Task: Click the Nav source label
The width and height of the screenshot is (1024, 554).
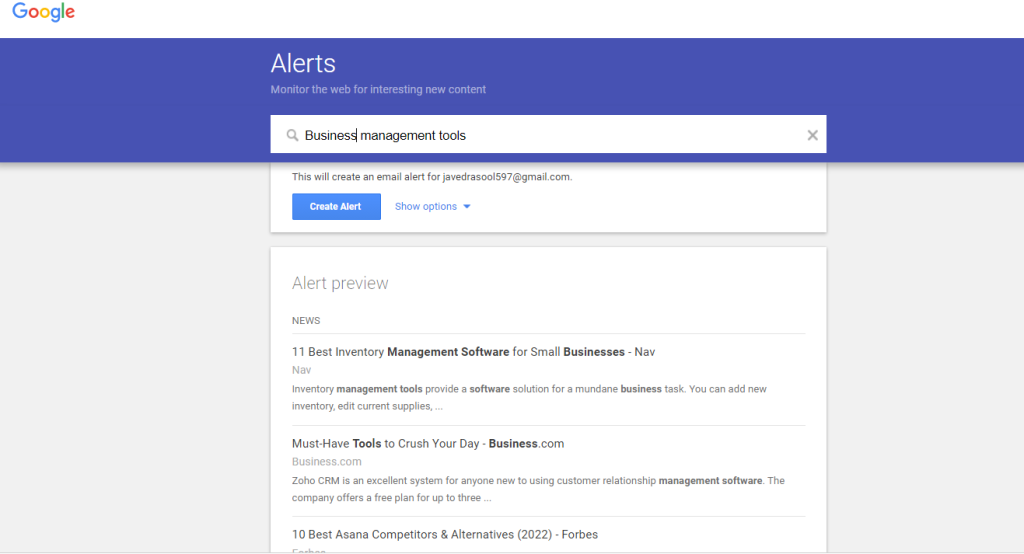Action: click(x=301, y=370)
